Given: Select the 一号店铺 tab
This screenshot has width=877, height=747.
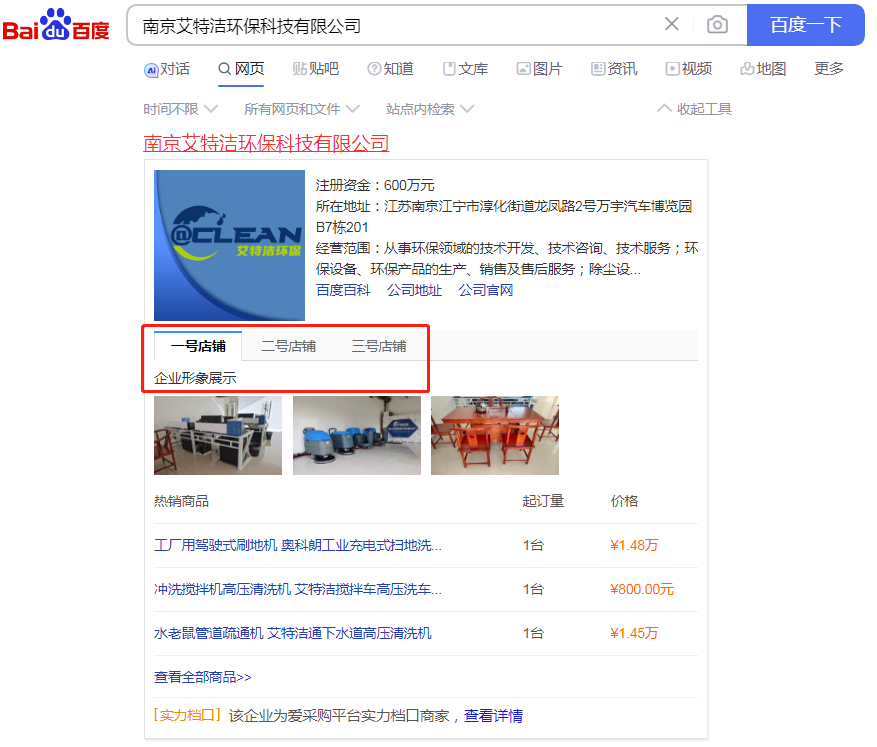Looking at the screenshot, I should coord(198,346).
